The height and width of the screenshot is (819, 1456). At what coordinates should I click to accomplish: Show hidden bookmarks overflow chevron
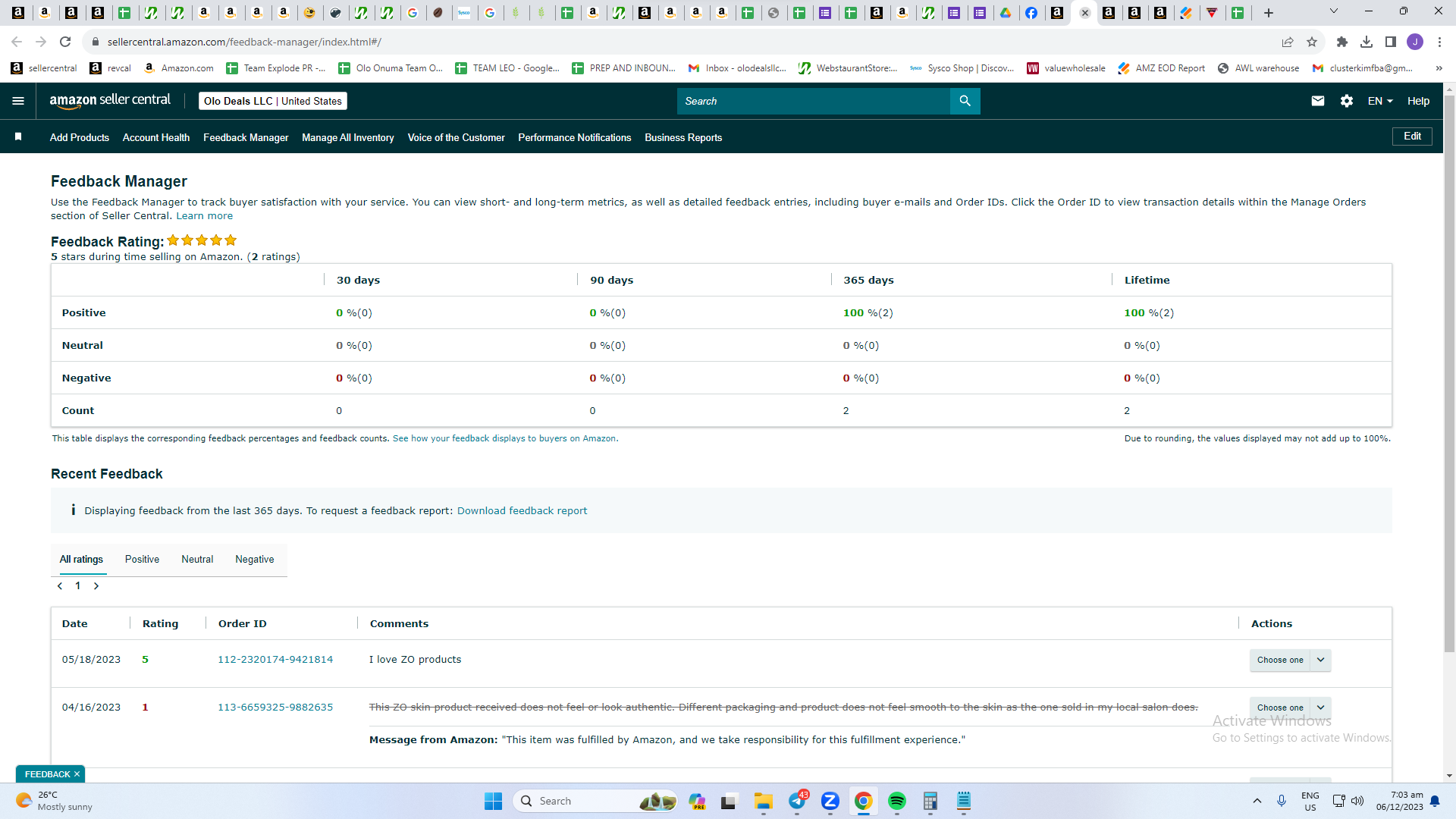coord(1439,68)
